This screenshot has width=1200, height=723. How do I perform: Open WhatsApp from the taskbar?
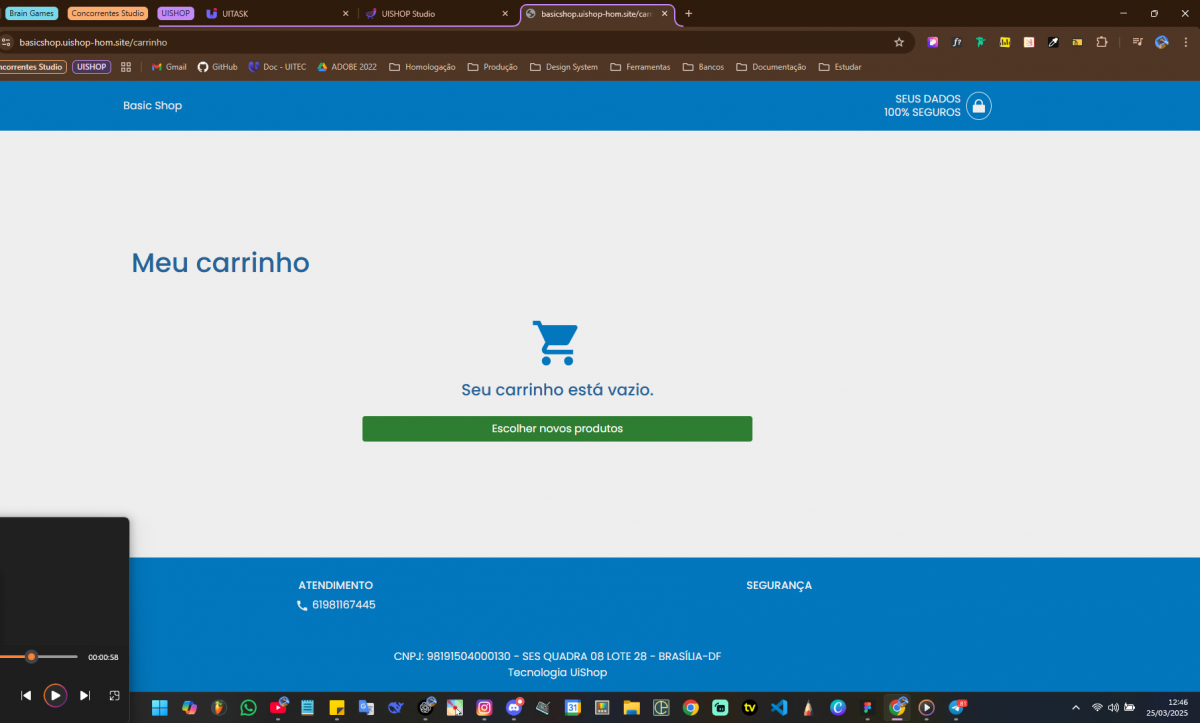248,708
